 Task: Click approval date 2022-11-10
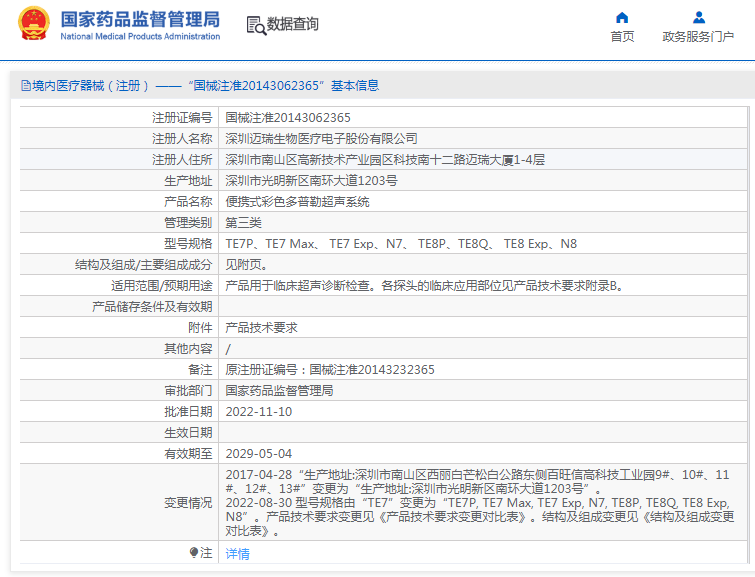tap(259, 412)
